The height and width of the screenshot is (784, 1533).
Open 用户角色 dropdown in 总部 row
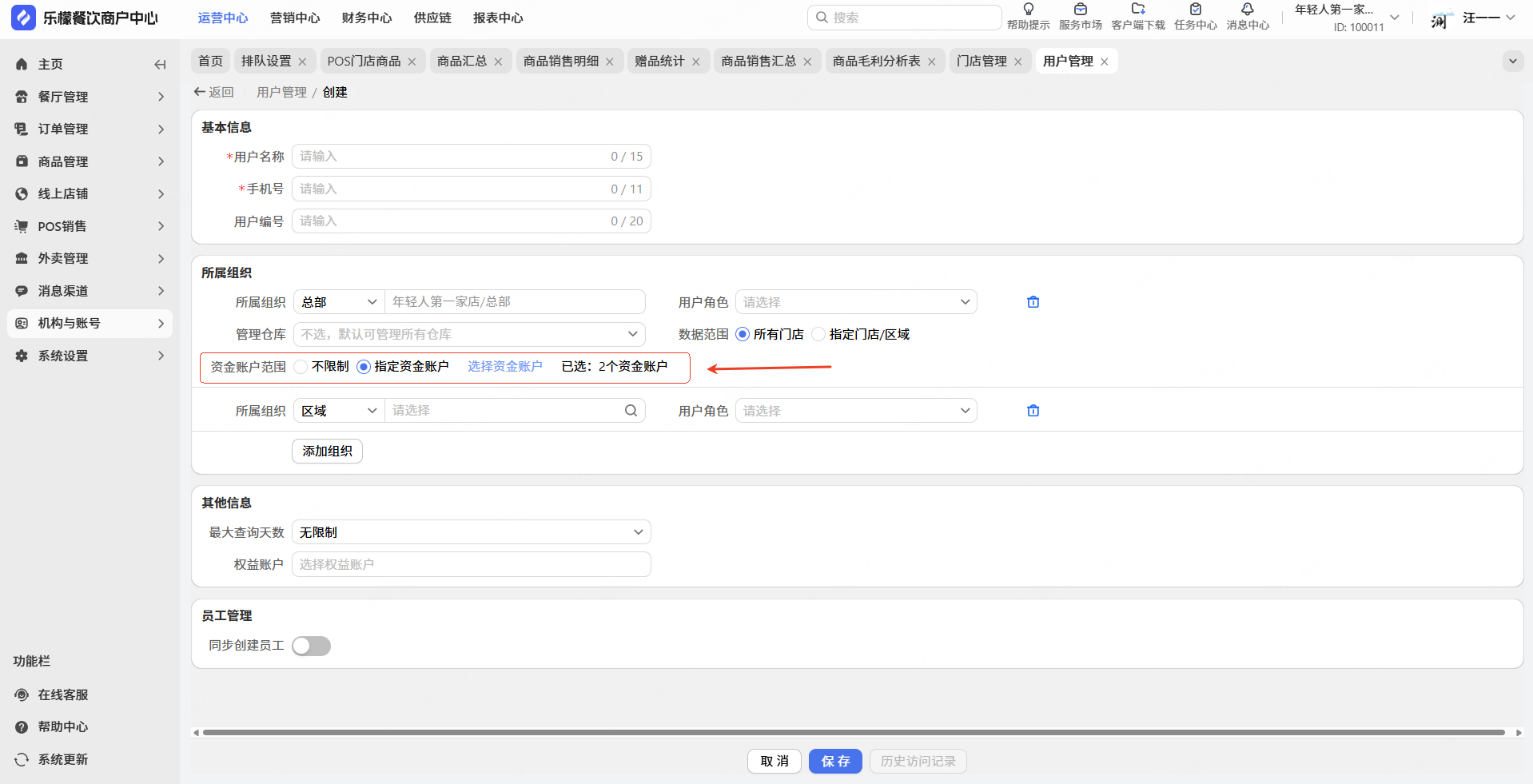coord(856,302)
